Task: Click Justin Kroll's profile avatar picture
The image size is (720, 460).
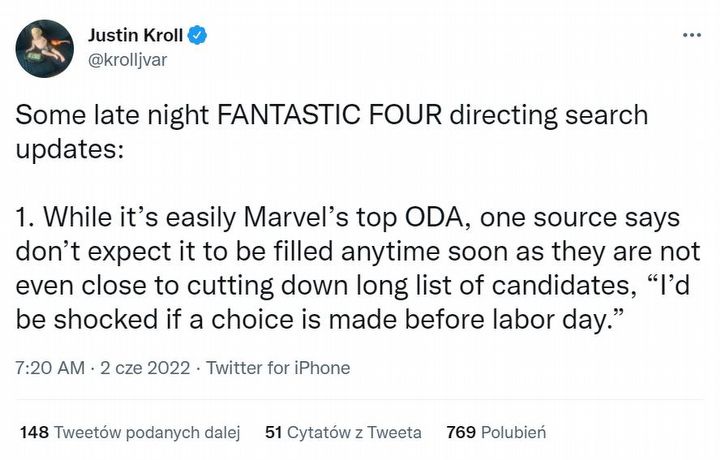Action: tap(45, 48)
